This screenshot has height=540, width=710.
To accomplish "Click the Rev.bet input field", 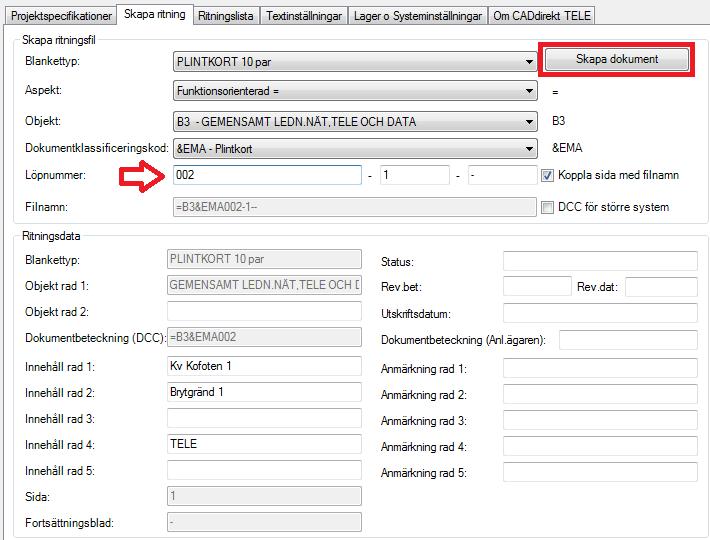I will pyautogui.click(x=537, y=287).
